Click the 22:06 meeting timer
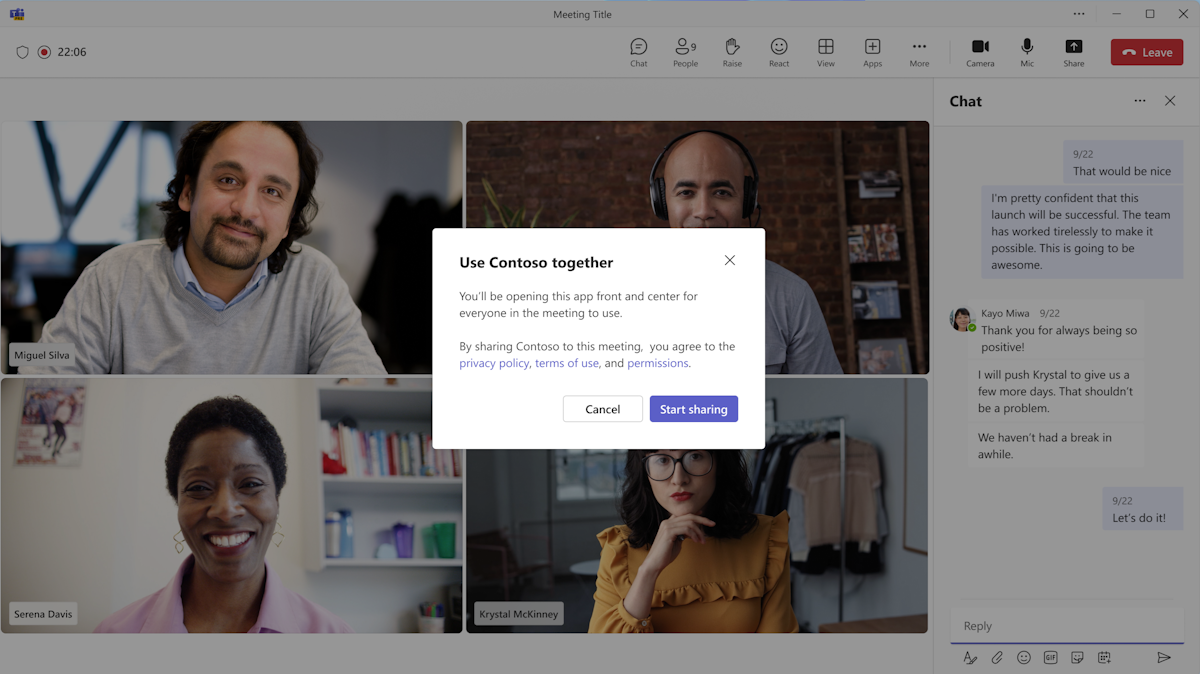Viewport: 1200px width, 674px height. [72, 52]
